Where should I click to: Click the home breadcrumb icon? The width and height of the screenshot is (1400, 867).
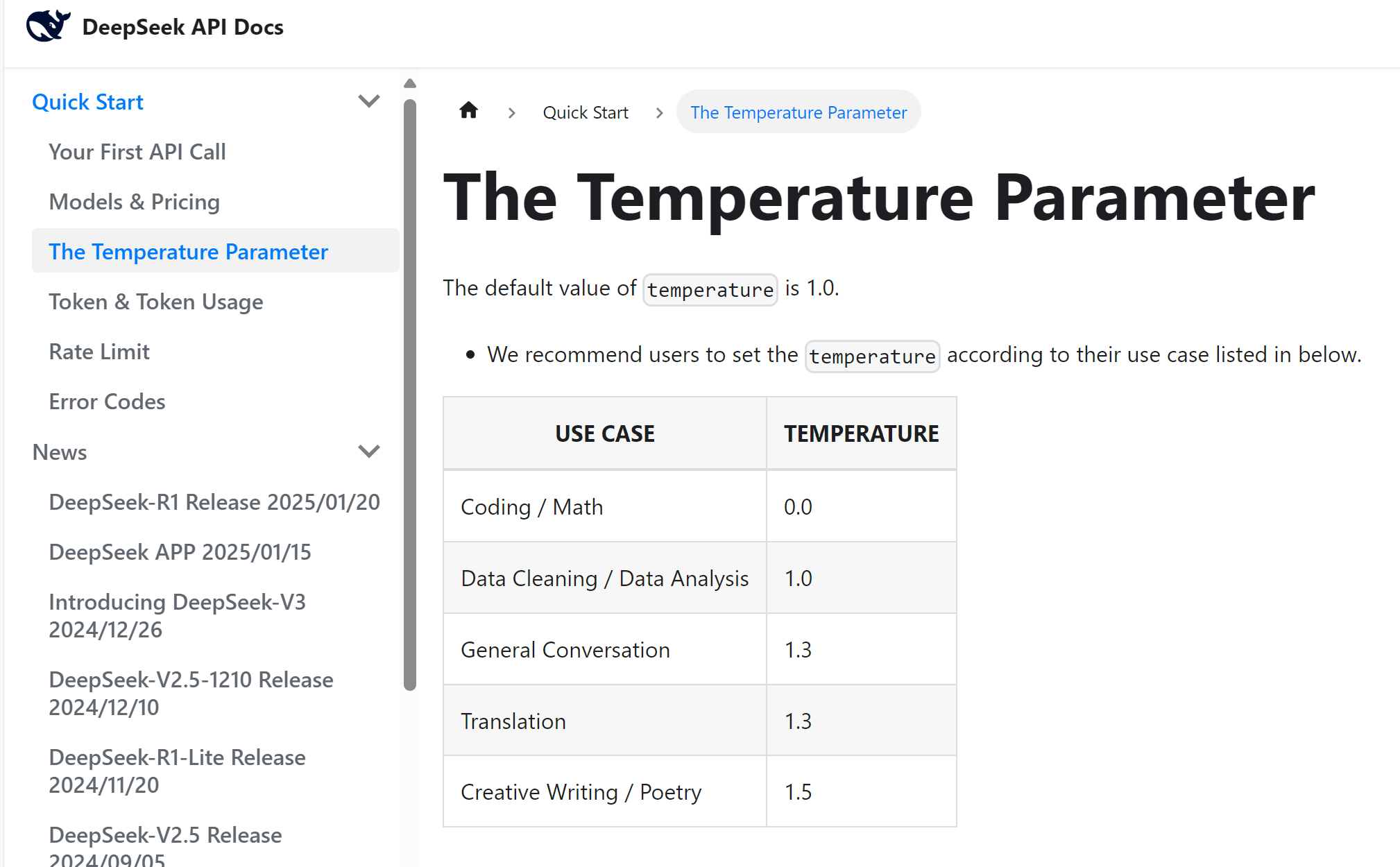[x=469, y=111]
